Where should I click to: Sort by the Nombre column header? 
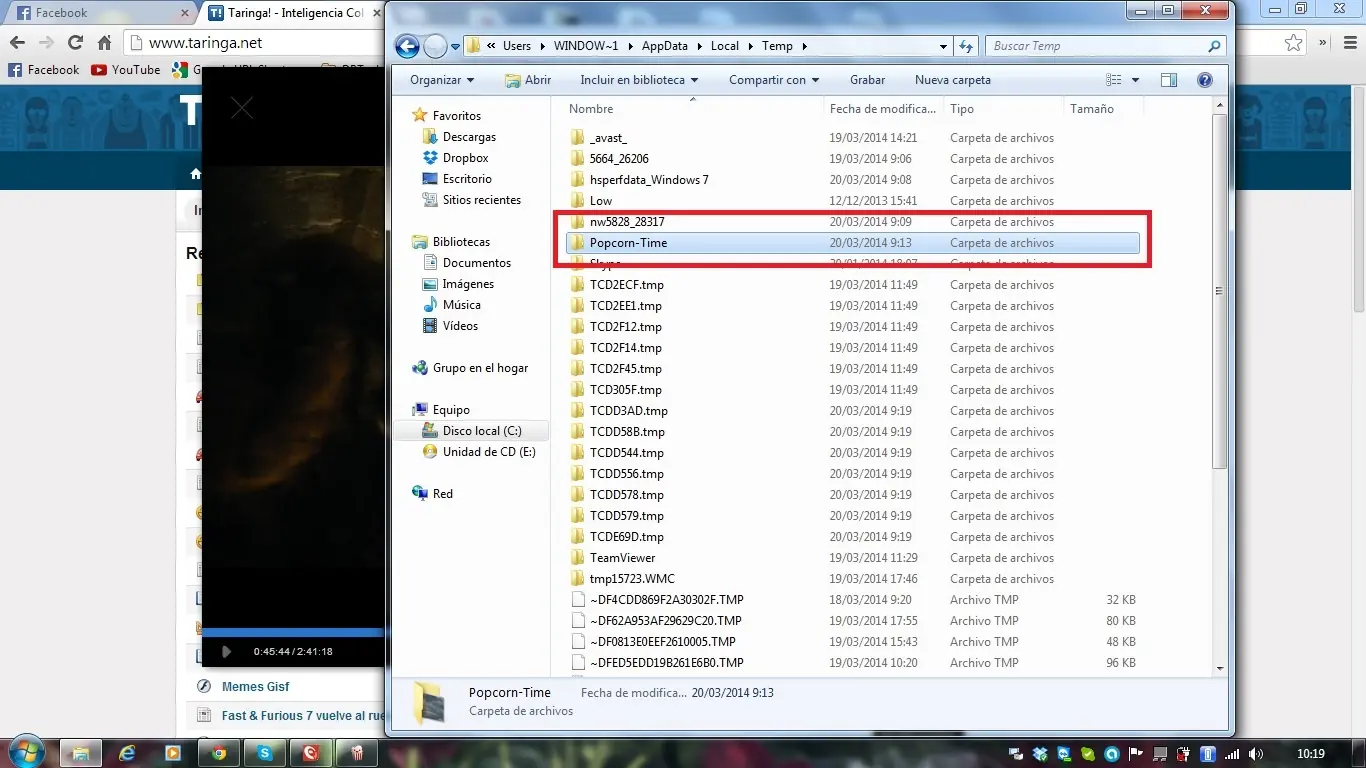pos(692,109)
